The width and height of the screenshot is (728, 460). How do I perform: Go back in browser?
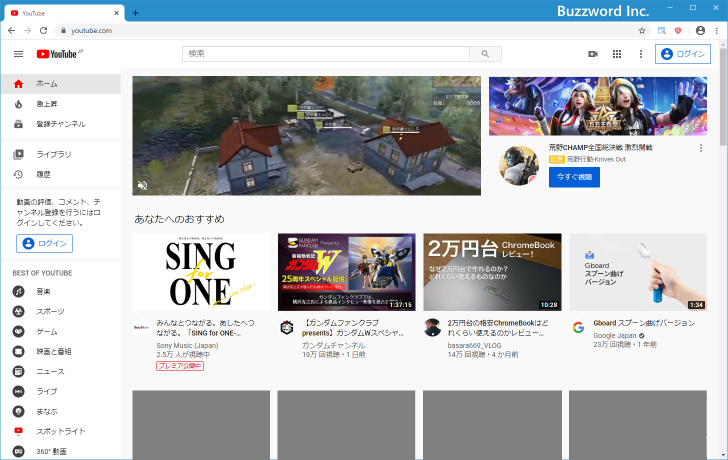pos(12,31)
